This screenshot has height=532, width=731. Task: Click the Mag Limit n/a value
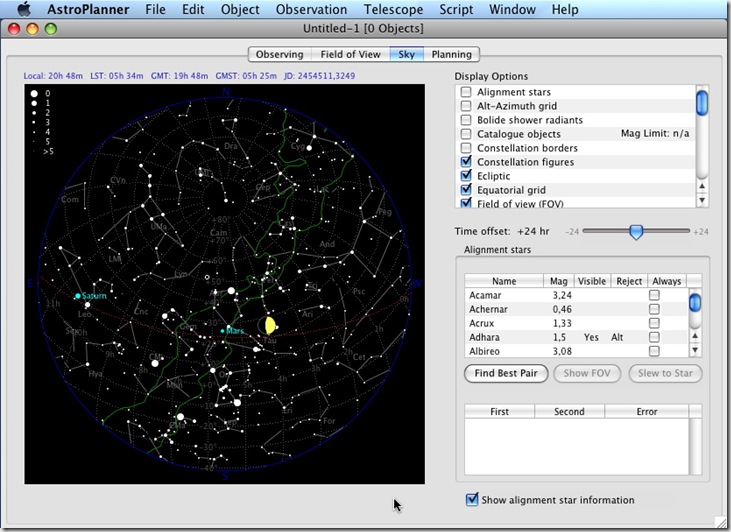655,133
